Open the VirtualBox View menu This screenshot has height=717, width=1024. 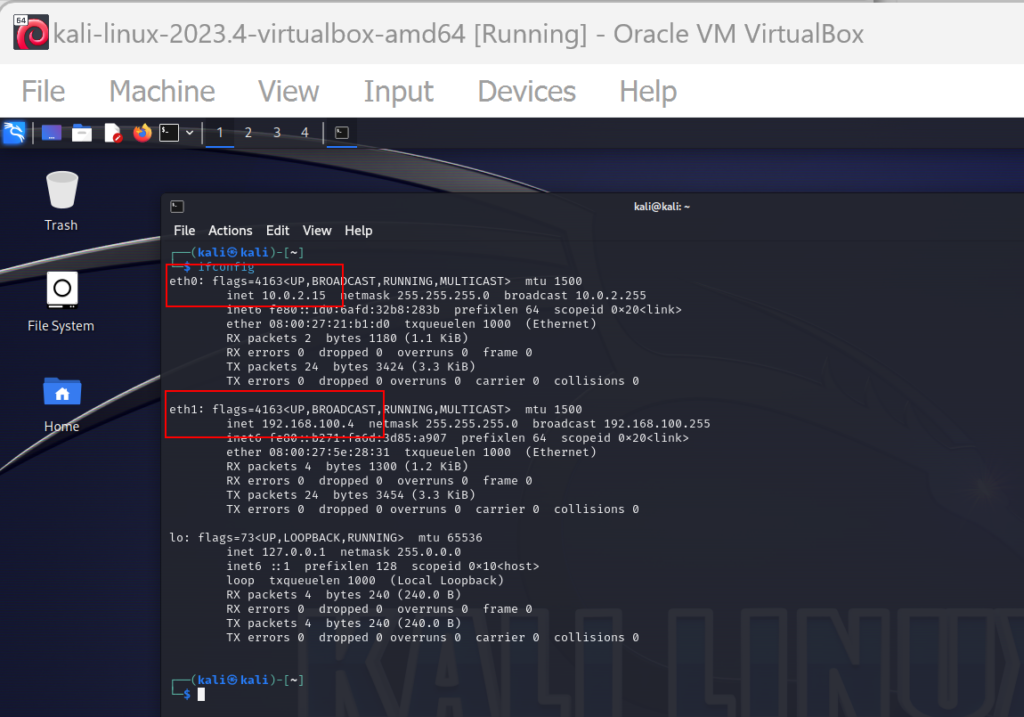pyautogui.click(x=289, y=91)
